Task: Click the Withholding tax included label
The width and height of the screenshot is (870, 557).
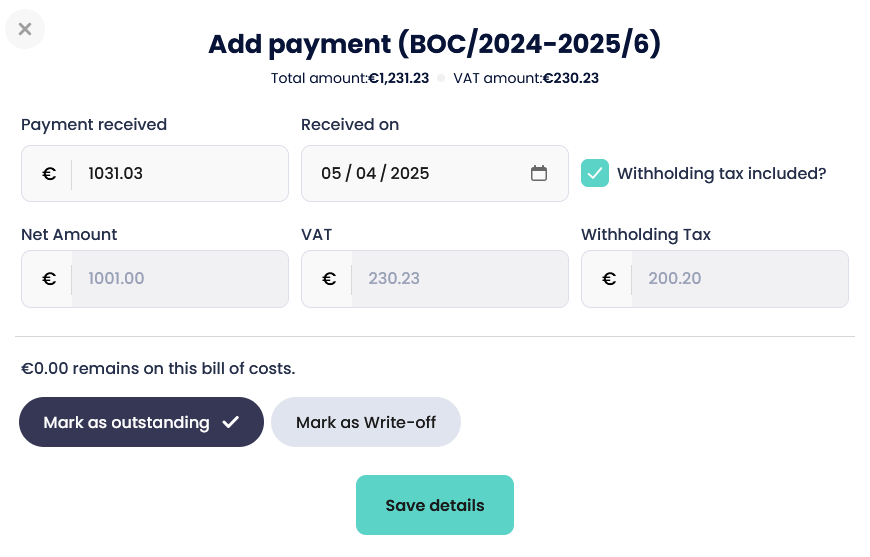Action: (722, 173)
